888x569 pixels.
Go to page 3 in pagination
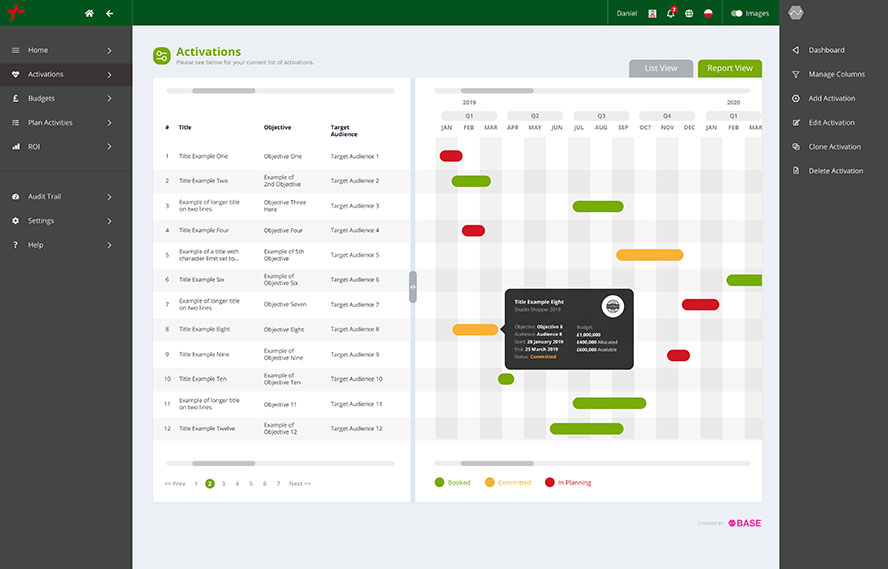pyautogui.click(x=223, y=484)
